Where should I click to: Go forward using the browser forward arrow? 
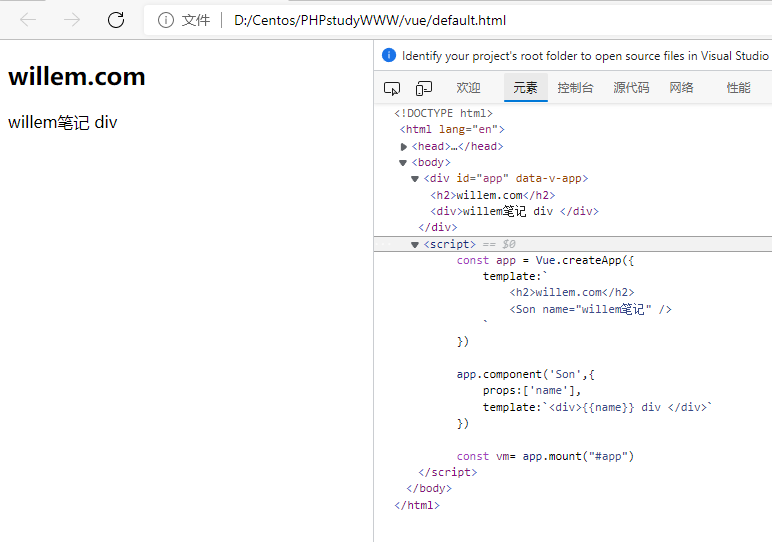pos(72,20)
